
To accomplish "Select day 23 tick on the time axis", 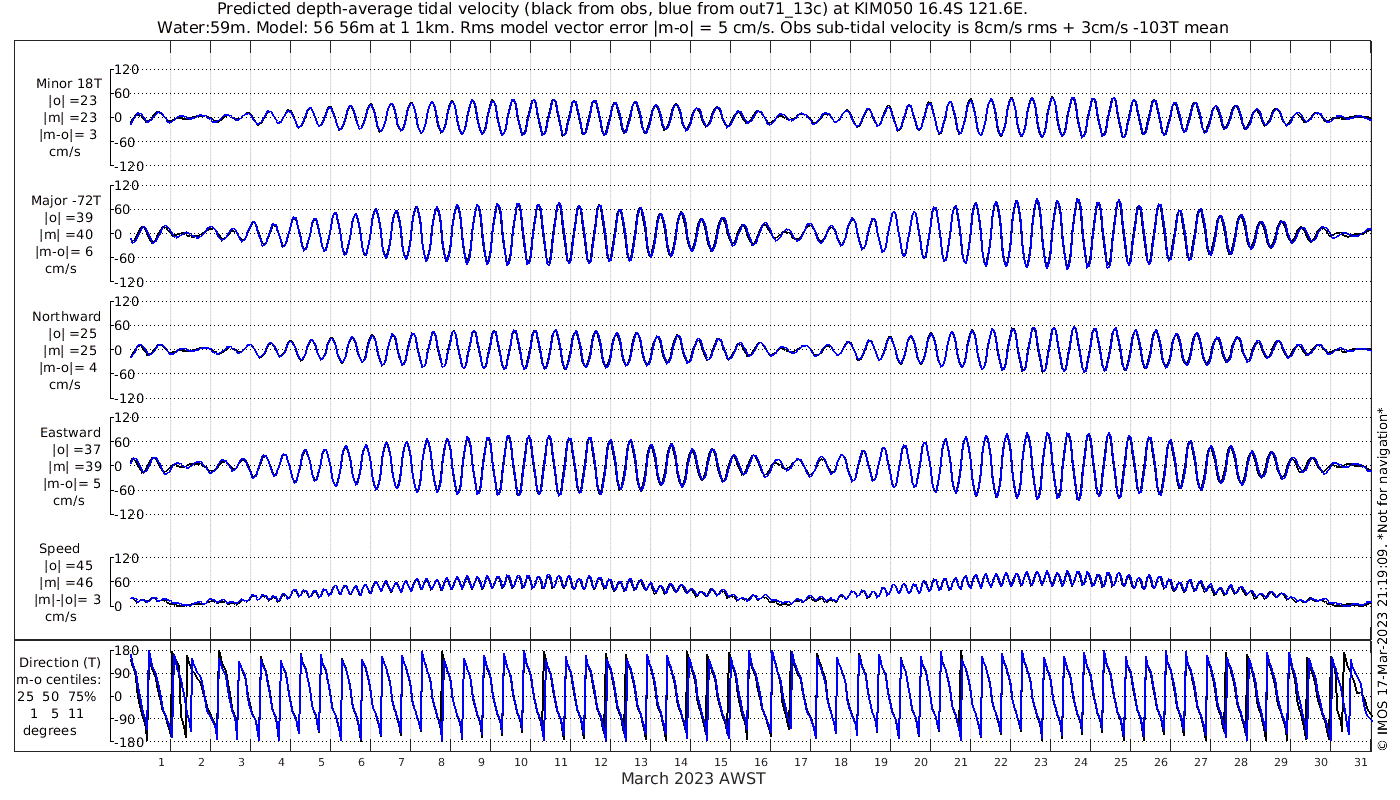I will tap(1041, 762).
